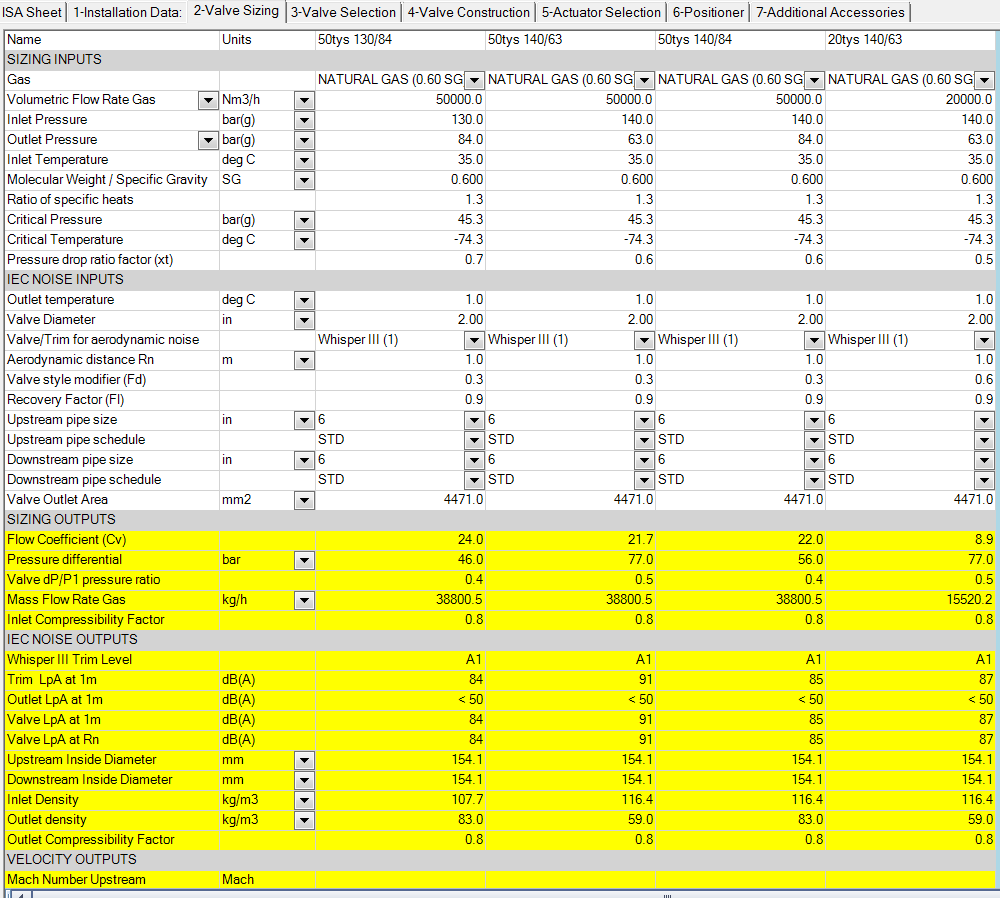1000x898 pixels.
Task: Expand the Volumetric Flow Rate Gas name dropdown
Action: tap(208, 100)
